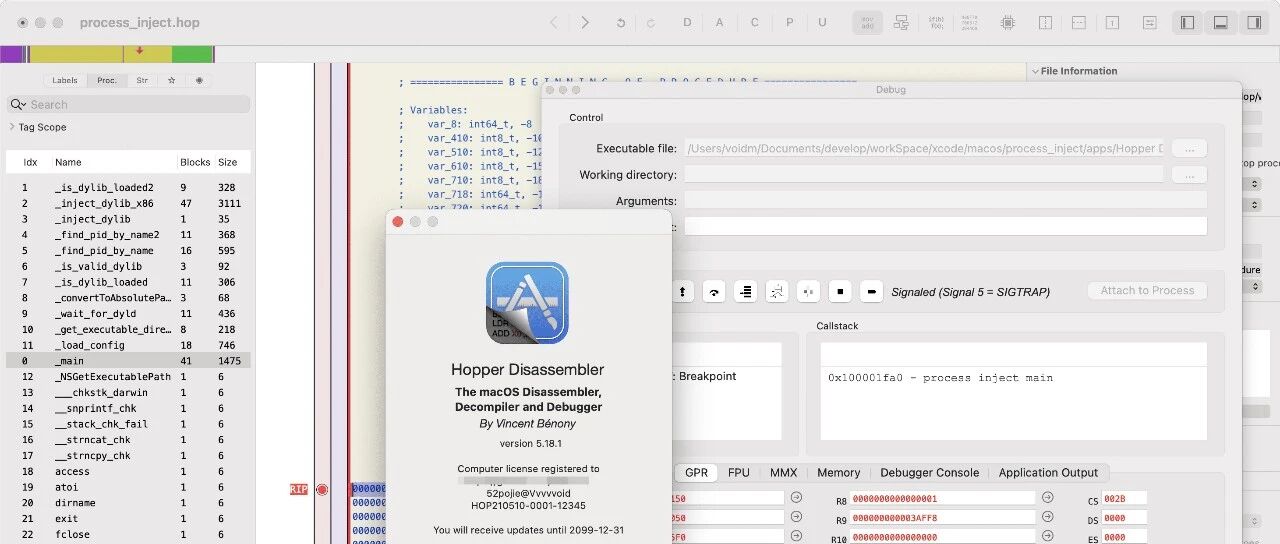Click the step-out up-arrow debug button
Viewport: 1280px width, 544px height.
click(x=683, y=291)
